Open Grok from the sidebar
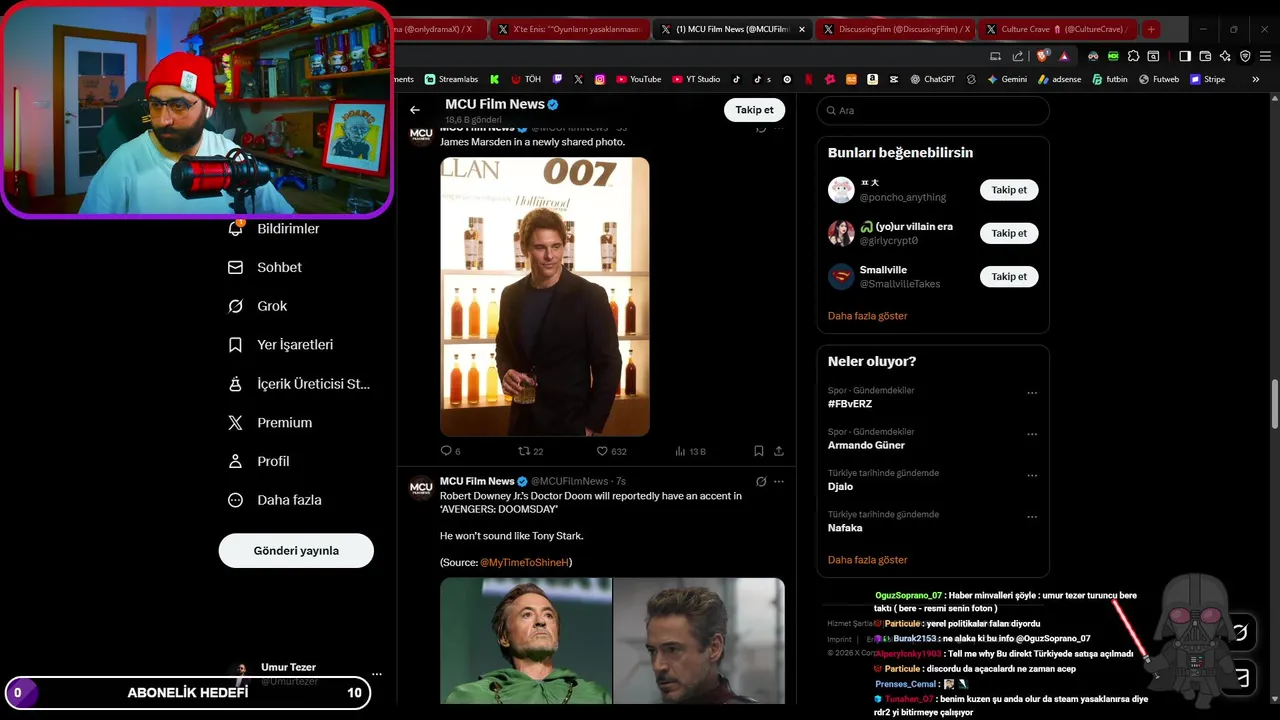This screenshot has height=720, width=1280. coord(258,306)
